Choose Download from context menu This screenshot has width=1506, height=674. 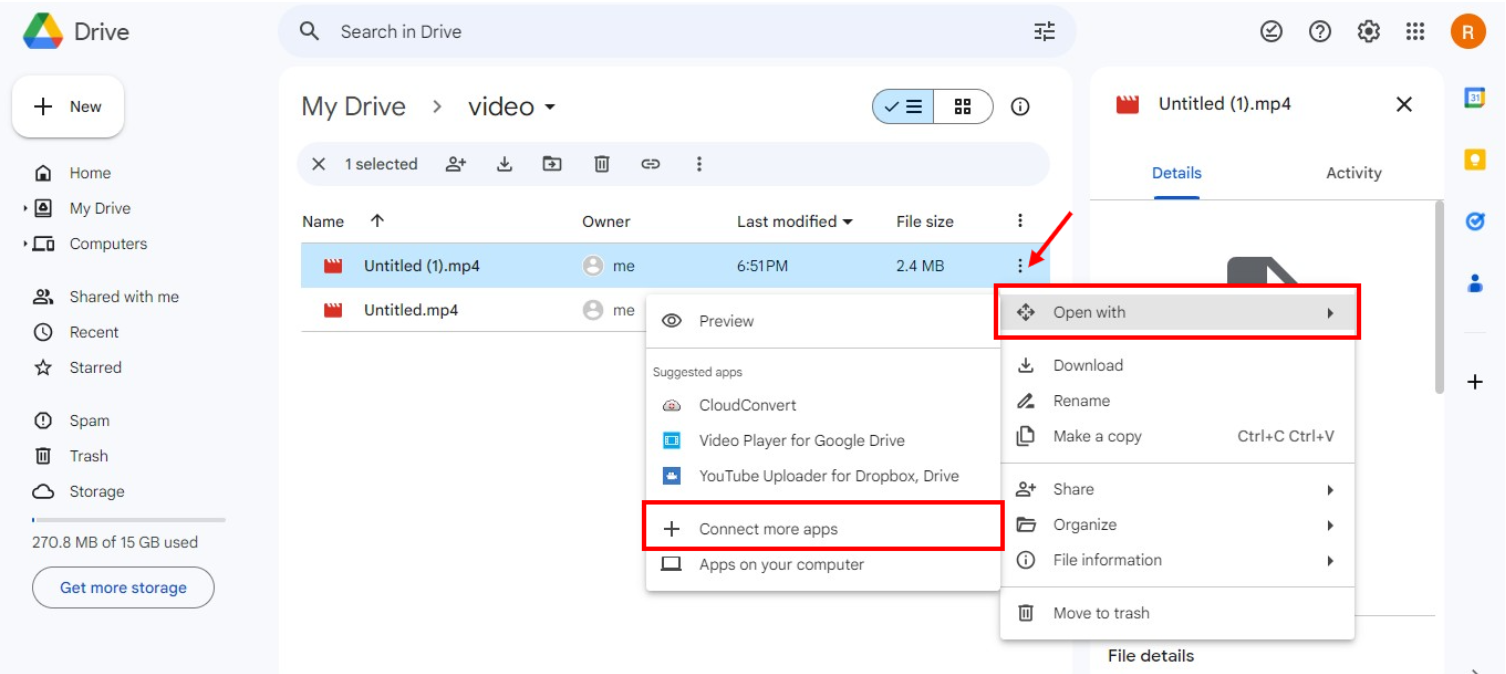tap(1178, 366)
